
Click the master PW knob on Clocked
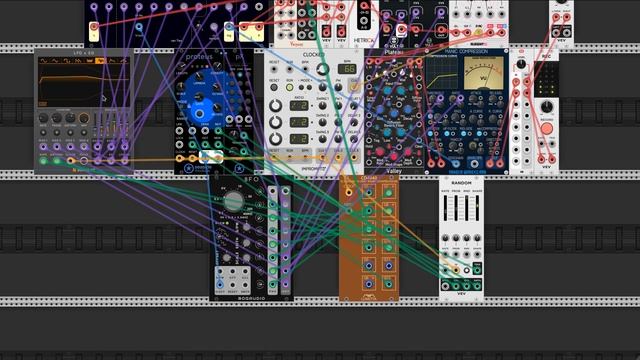point(338,87)
